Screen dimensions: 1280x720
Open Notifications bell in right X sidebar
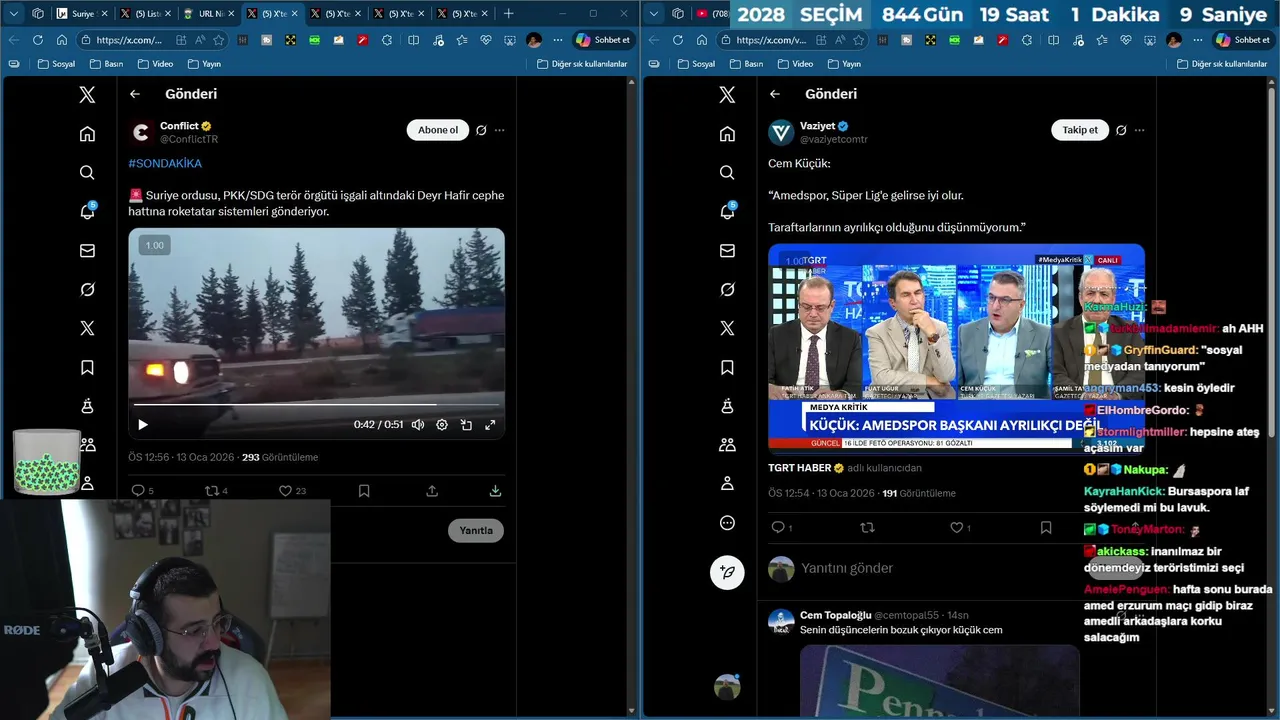click(727, 212)
